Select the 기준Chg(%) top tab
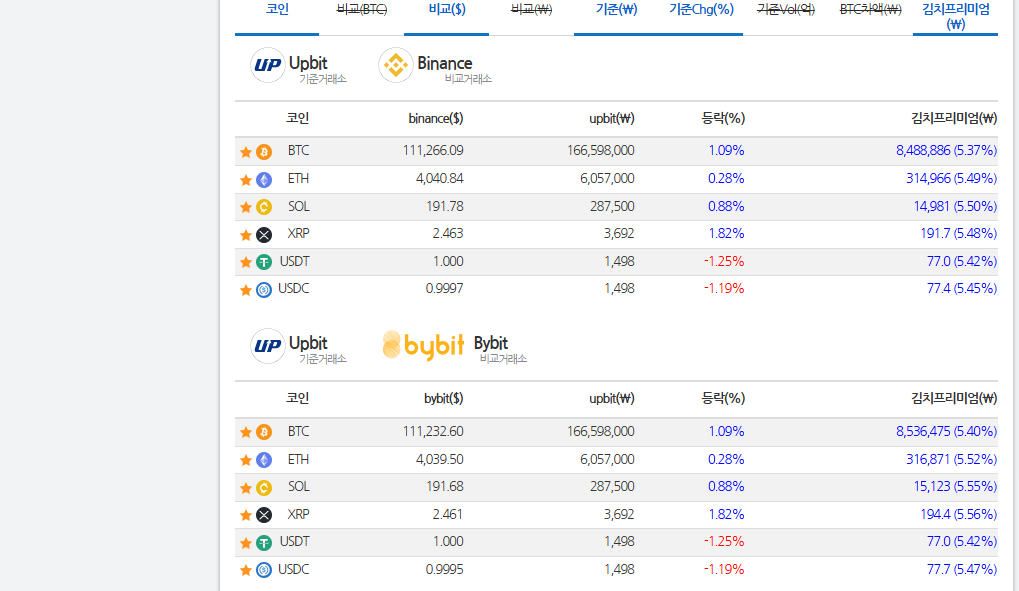Screen dimensions: 1019x591 701,10
